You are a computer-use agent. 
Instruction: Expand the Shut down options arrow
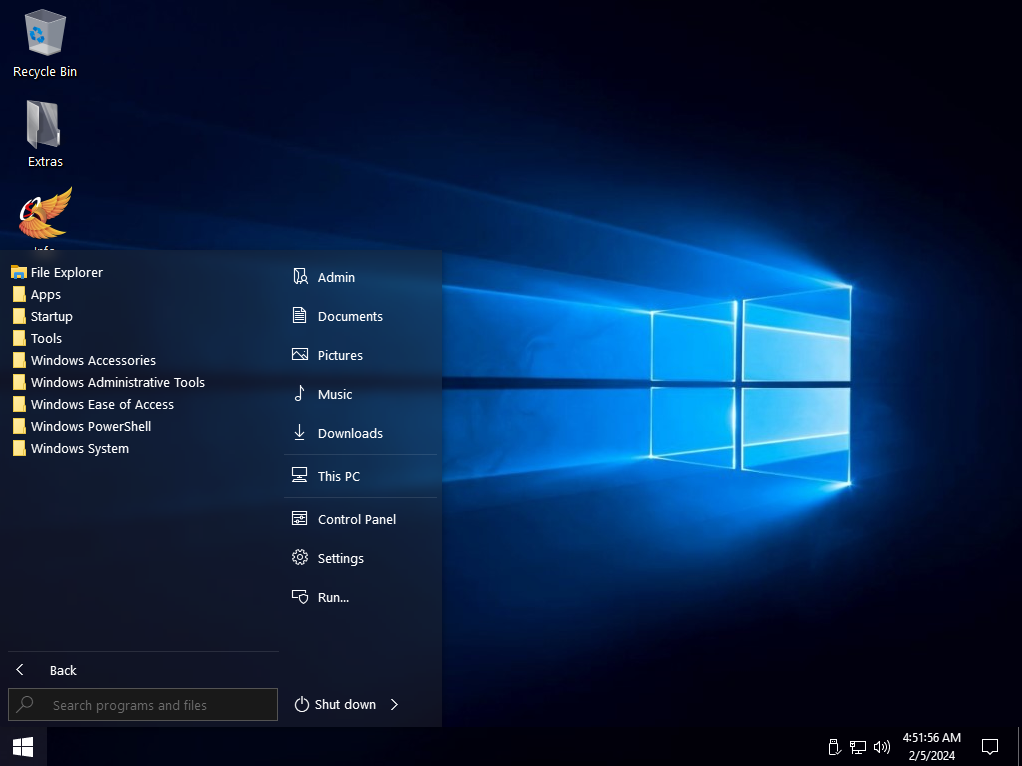394,704
